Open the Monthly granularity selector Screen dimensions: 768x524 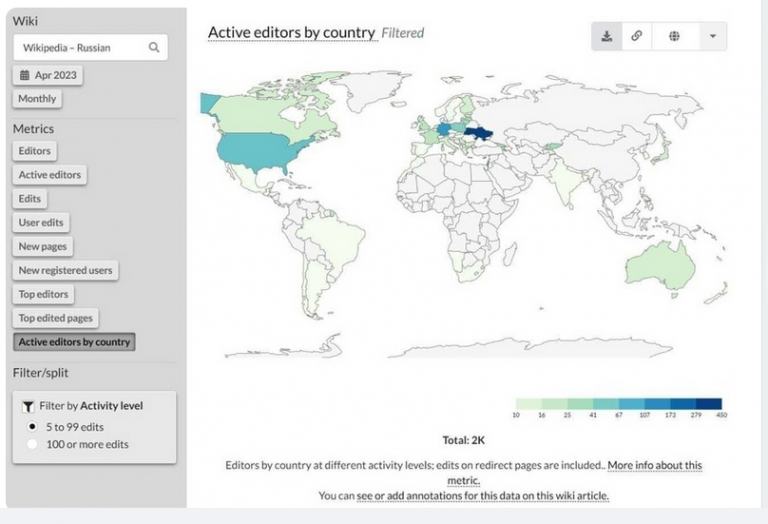(37, 99)
